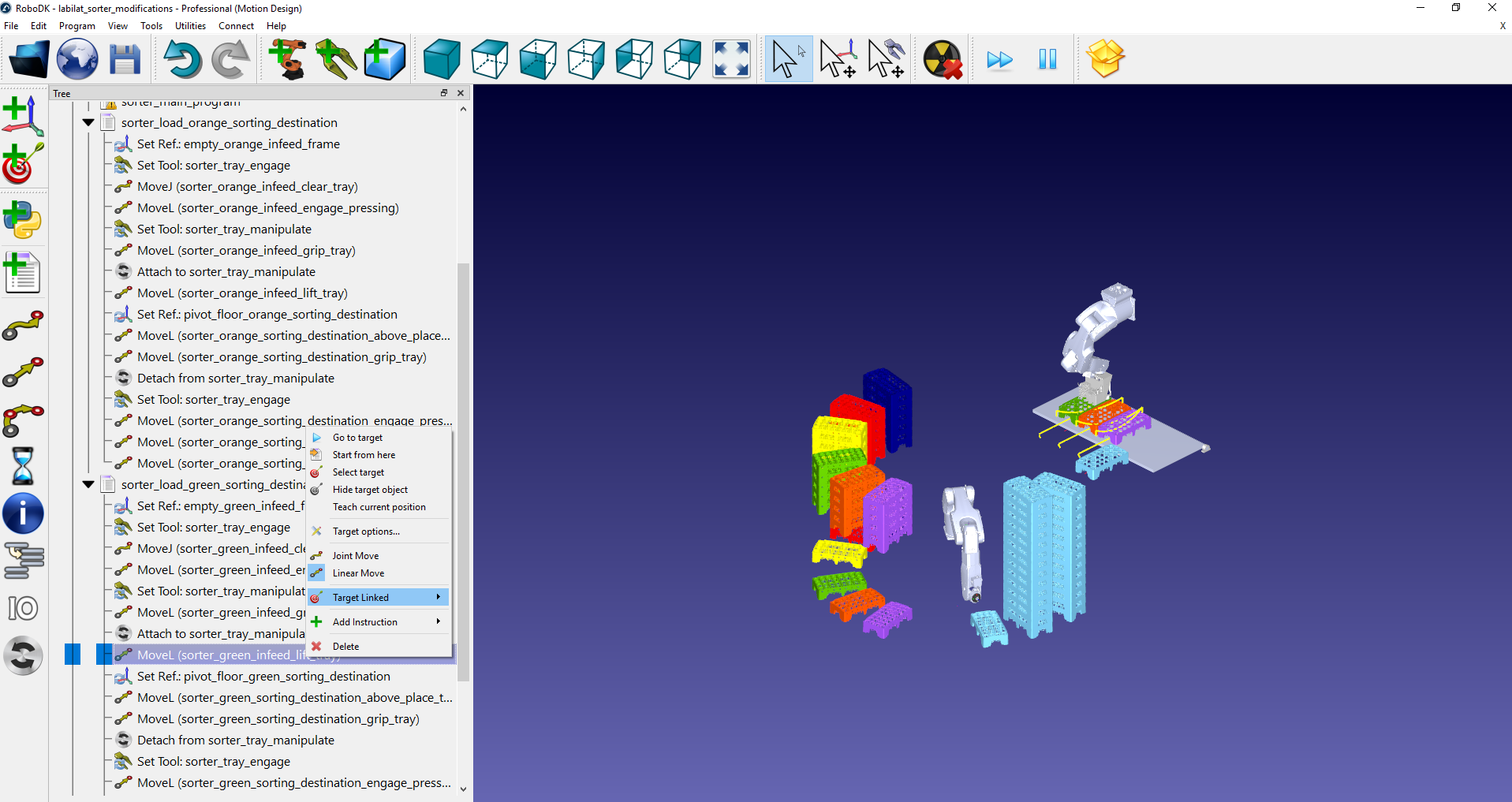The height and width of the screenshot is (802, 1512).
Task: Choose Go to target from context menu
Action: [x=357, y=438]
